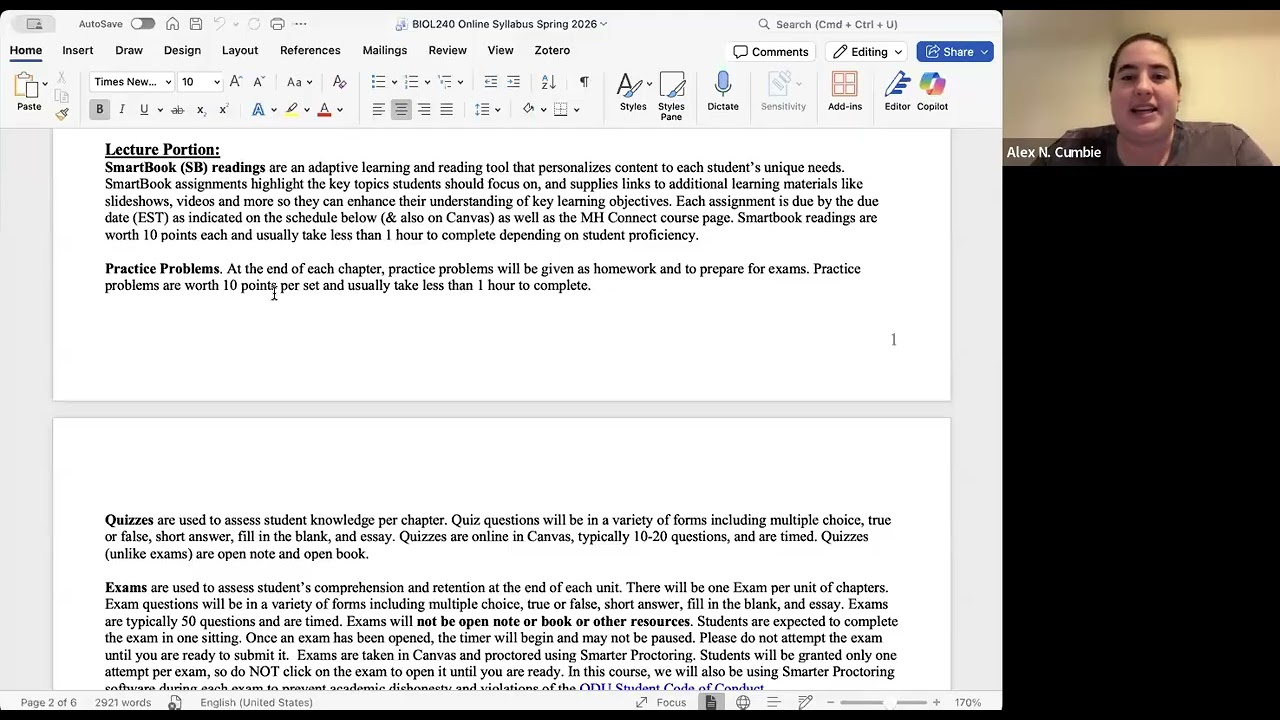This screenshot has width=1280, height=720.
Task: Cut selection with scissors icon
Action: click(x=62, y=78)
